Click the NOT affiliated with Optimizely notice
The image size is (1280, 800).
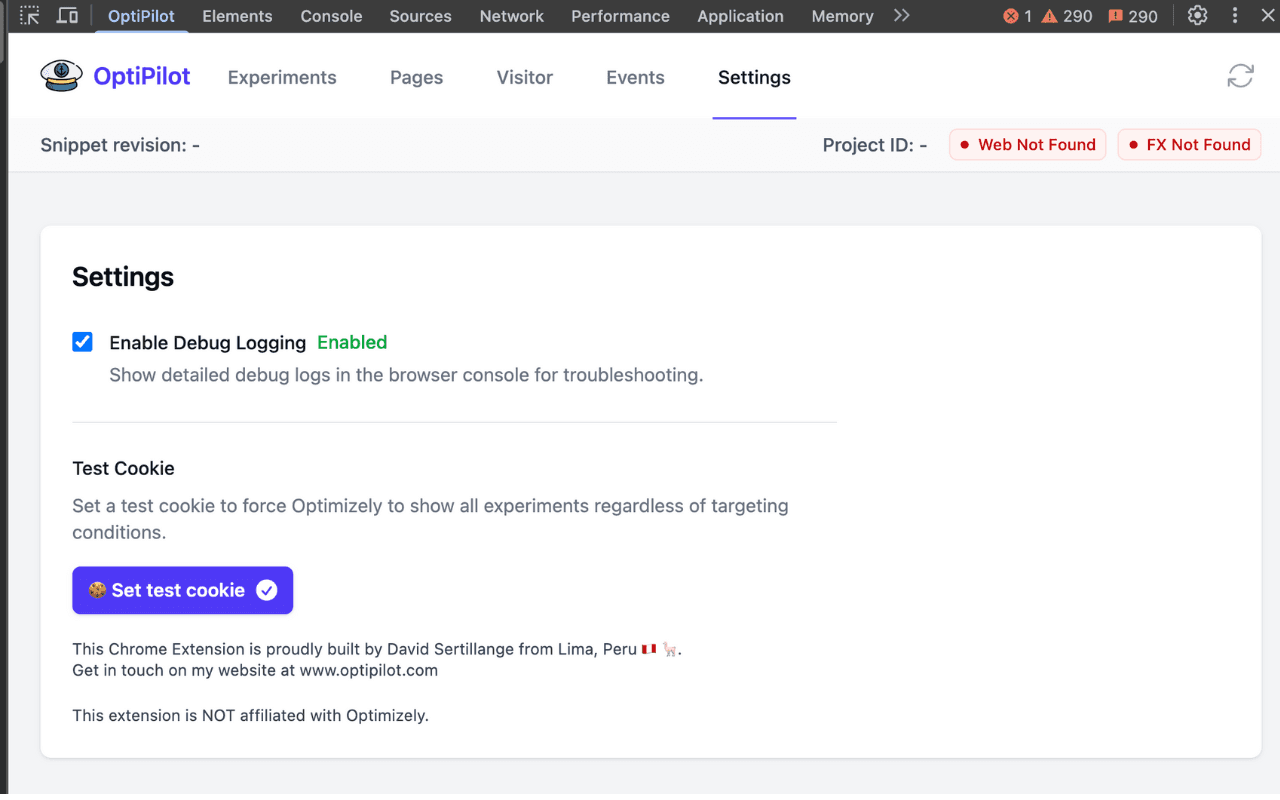[250, 715]
